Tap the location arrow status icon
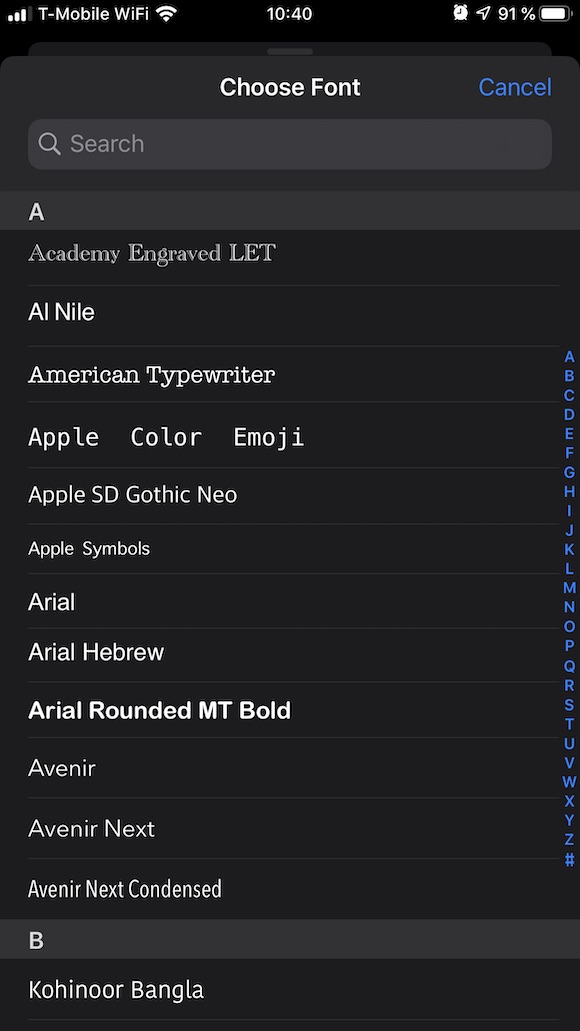580x1031 pixels. pos(484,13)
